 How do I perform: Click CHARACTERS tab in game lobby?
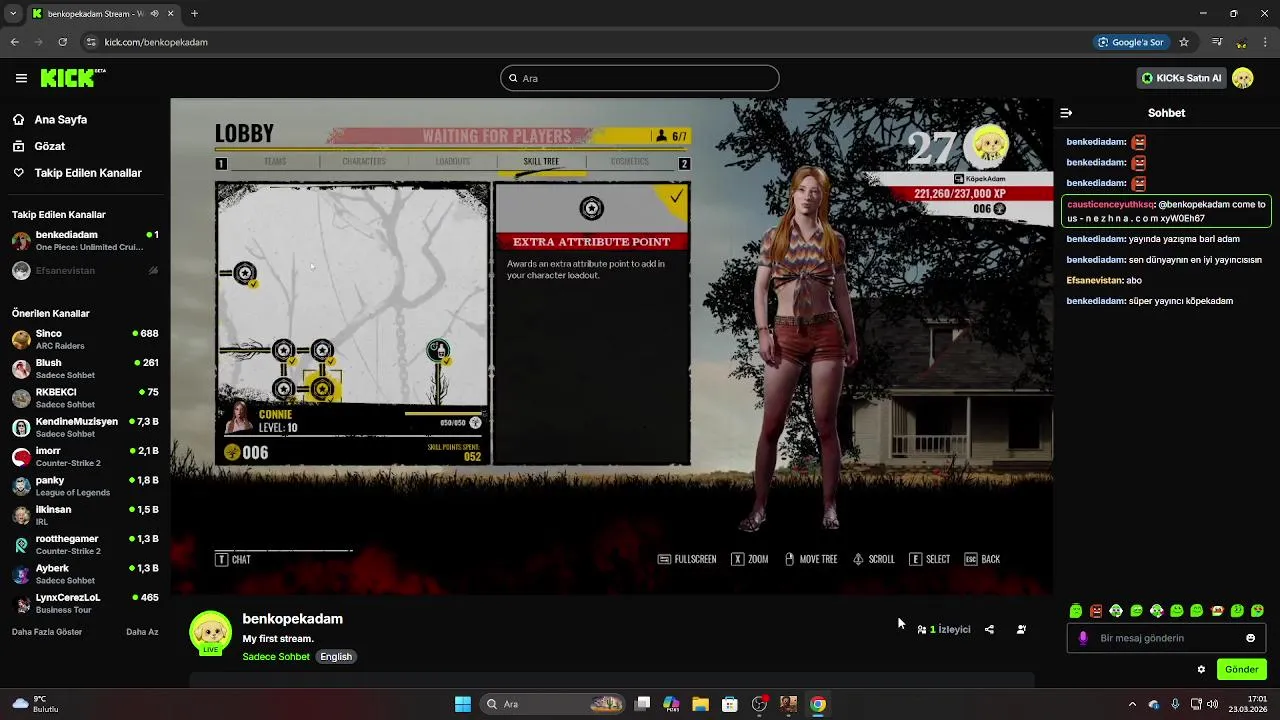click(364, 161)
